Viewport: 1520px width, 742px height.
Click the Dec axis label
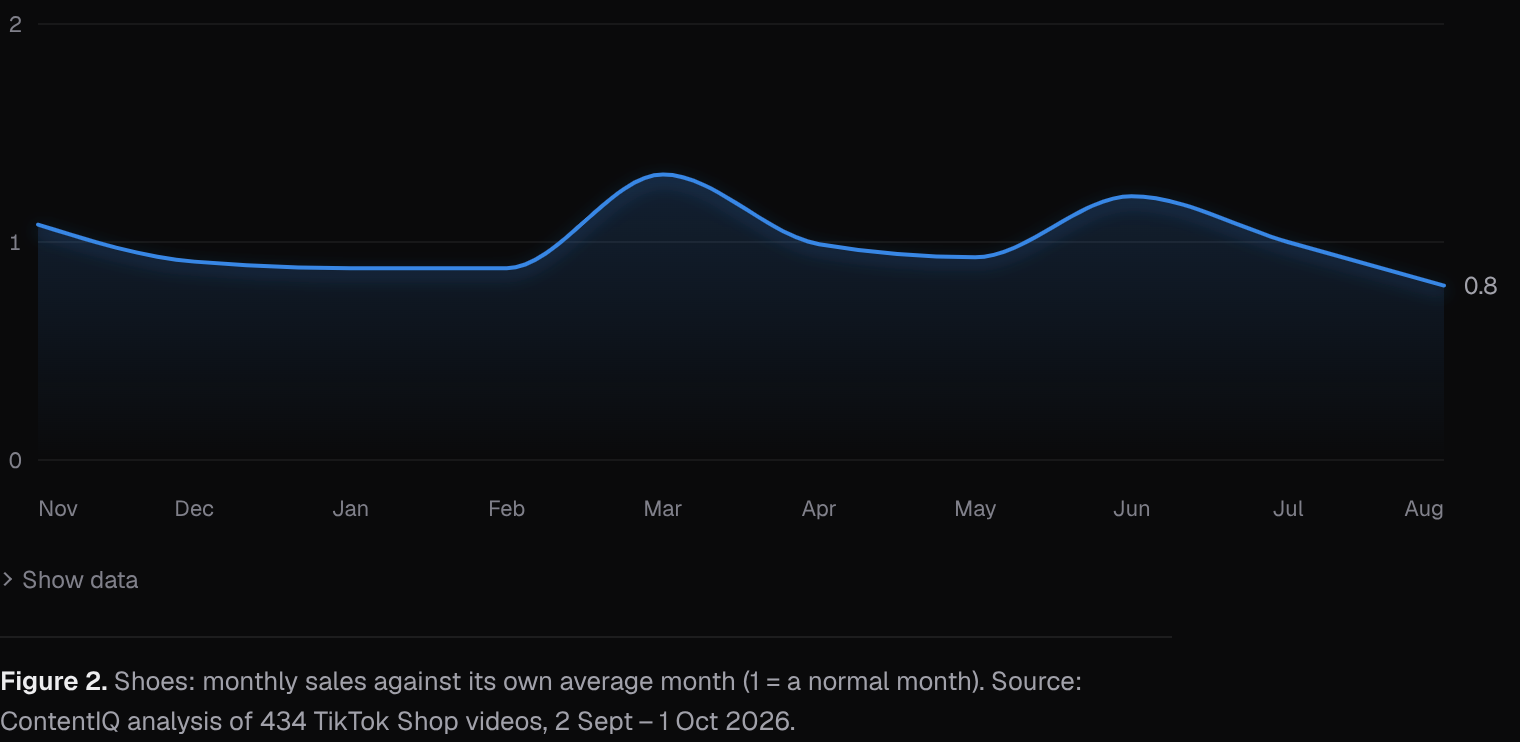(x=194, y=509)
